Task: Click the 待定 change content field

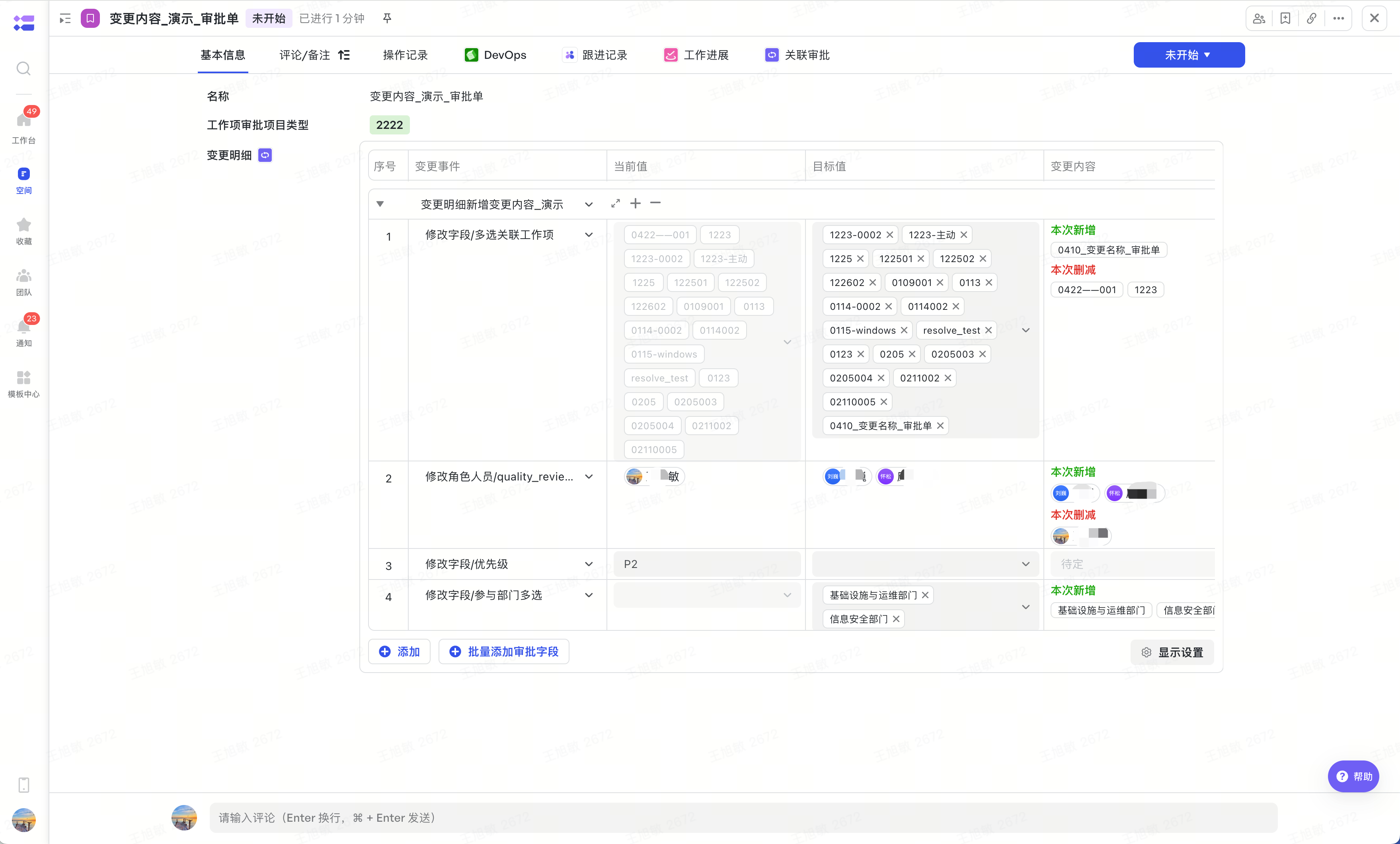Action: click(x=1133, y=564)
